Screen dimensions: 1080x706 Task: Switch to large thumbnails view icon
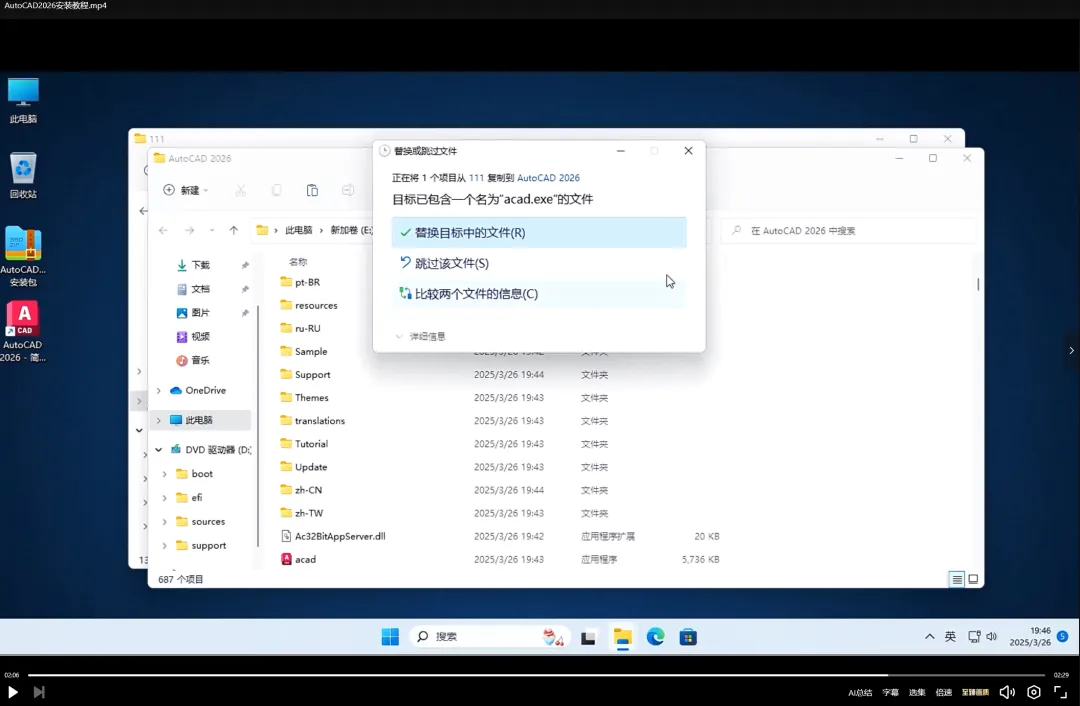pos(973,579)
